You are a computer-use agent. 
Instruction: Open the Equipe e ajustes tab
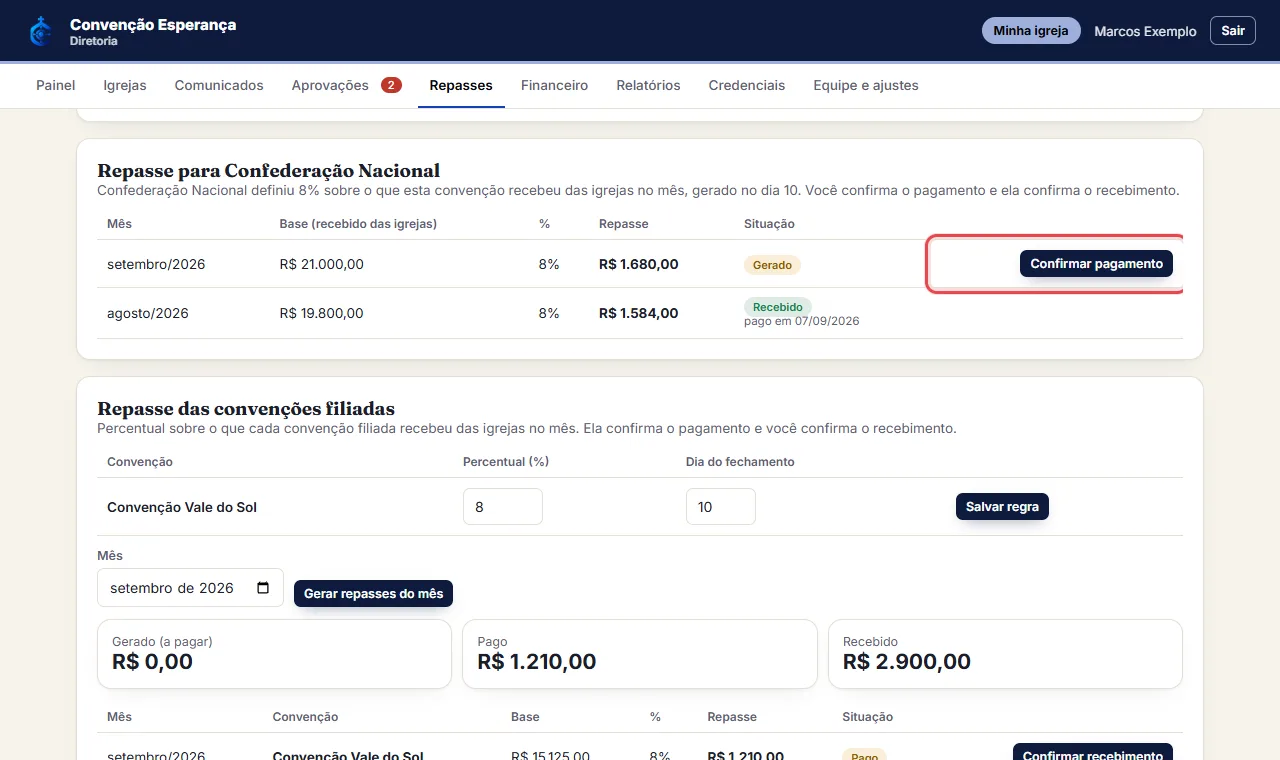pyautogui.click(x=866, y=85)
